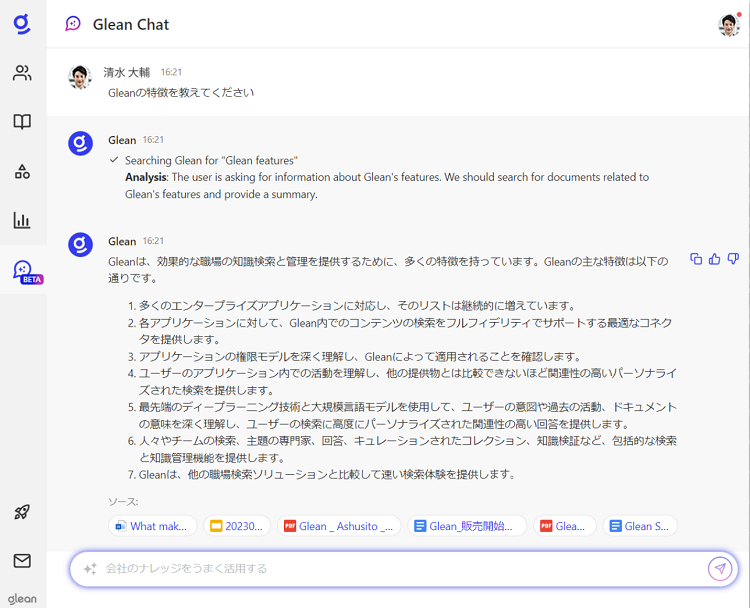The width and height of the screenshot is (750, 608).
Task: Copy the Glean response to clipboard
Action: click(x=696, y=259)
